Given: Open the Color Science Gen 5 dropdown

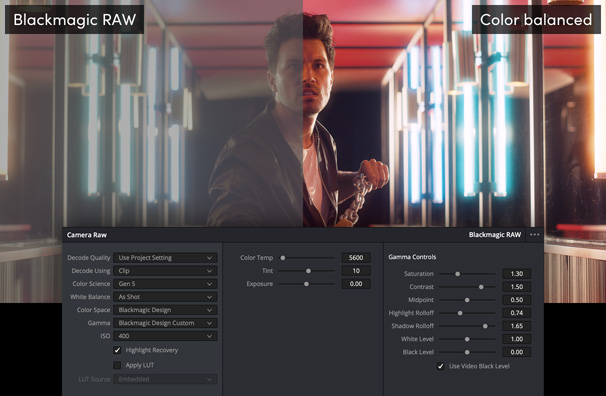Looking at the screenshot, I should pyautogui.click(x=165, y=284).
